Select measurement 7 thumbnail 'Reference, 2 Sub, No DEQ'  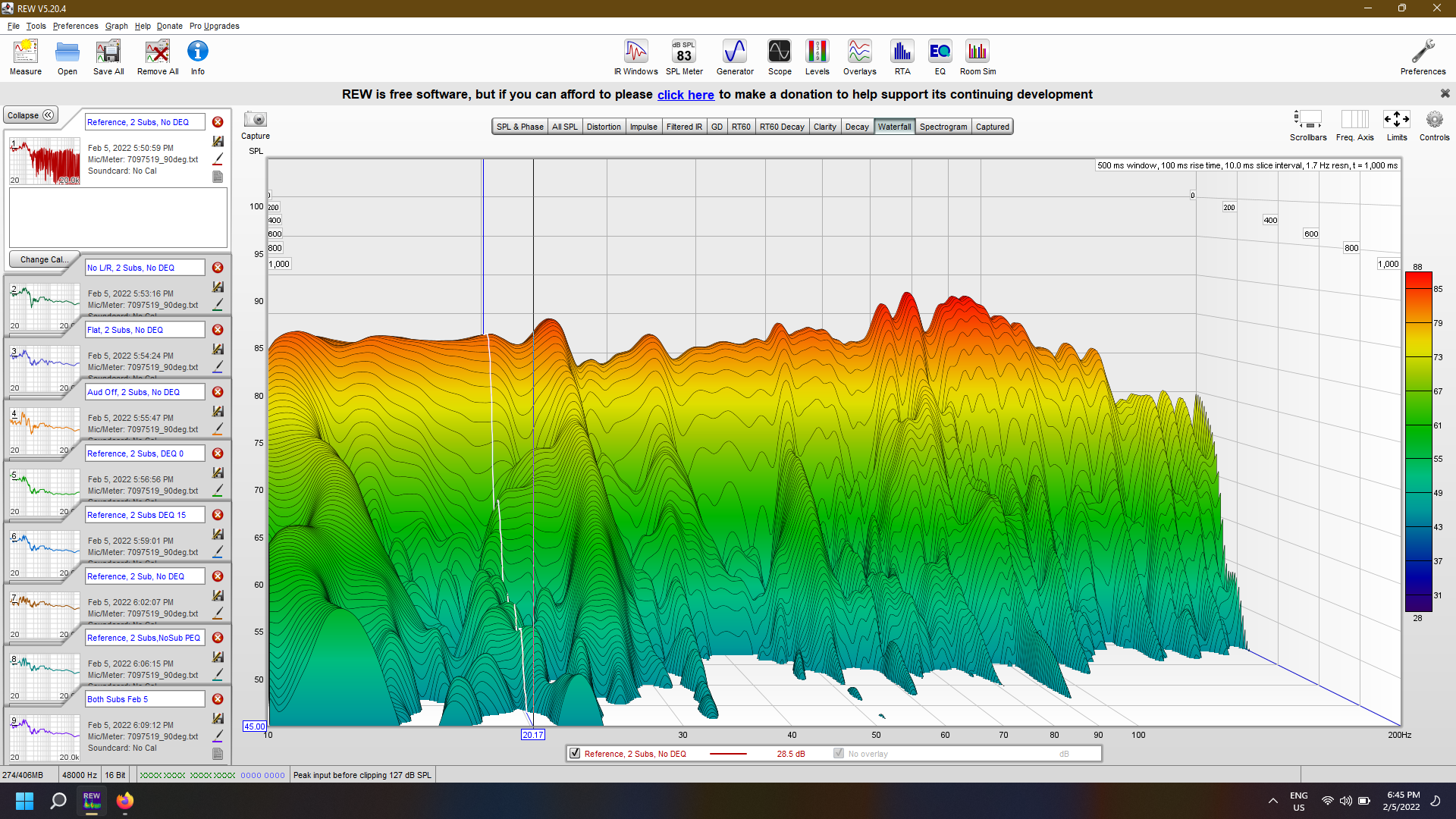click(45, 616)
